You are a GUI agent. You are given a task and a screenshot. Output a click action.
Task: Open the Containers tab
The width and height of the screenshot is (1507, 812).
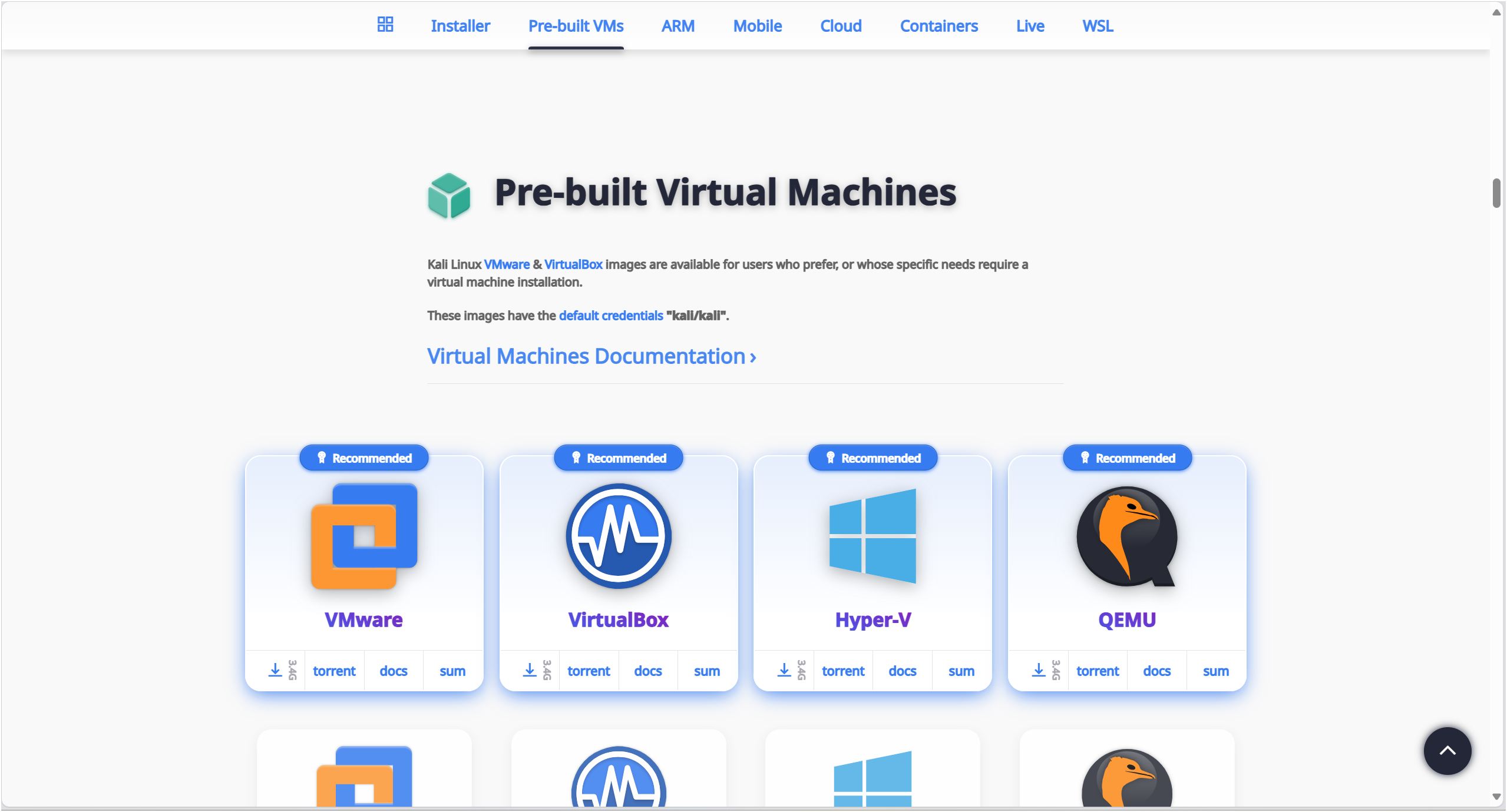click(938, 26)
